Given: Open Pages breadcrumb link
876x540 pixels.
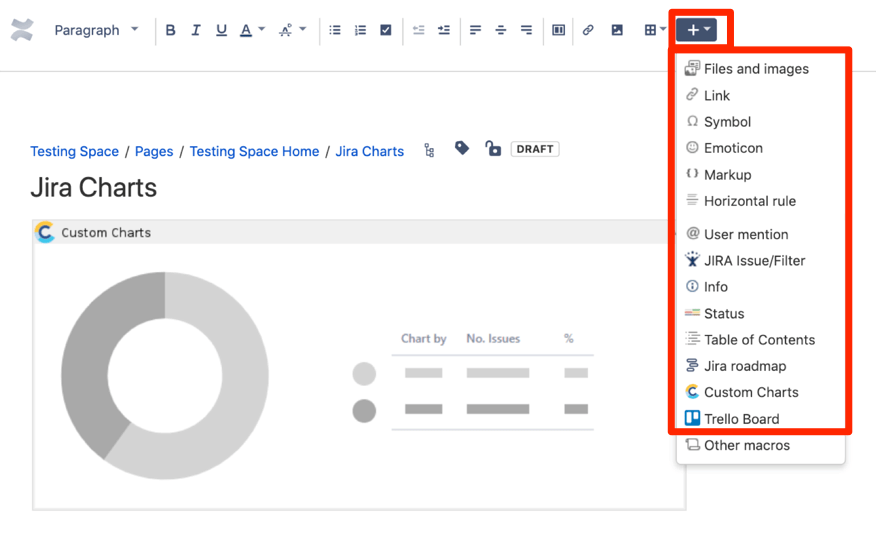Looking at the screenshot, I should point(154,151).
